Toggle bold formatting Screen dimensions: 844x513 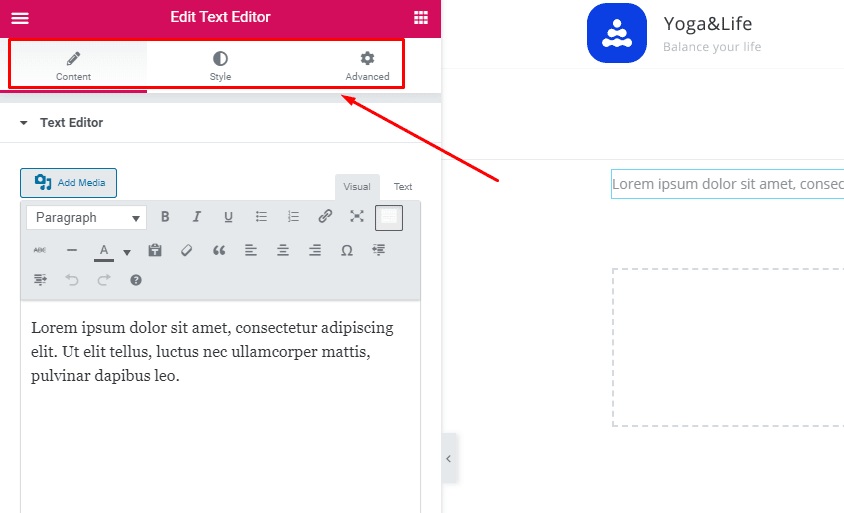click(165, 217)
